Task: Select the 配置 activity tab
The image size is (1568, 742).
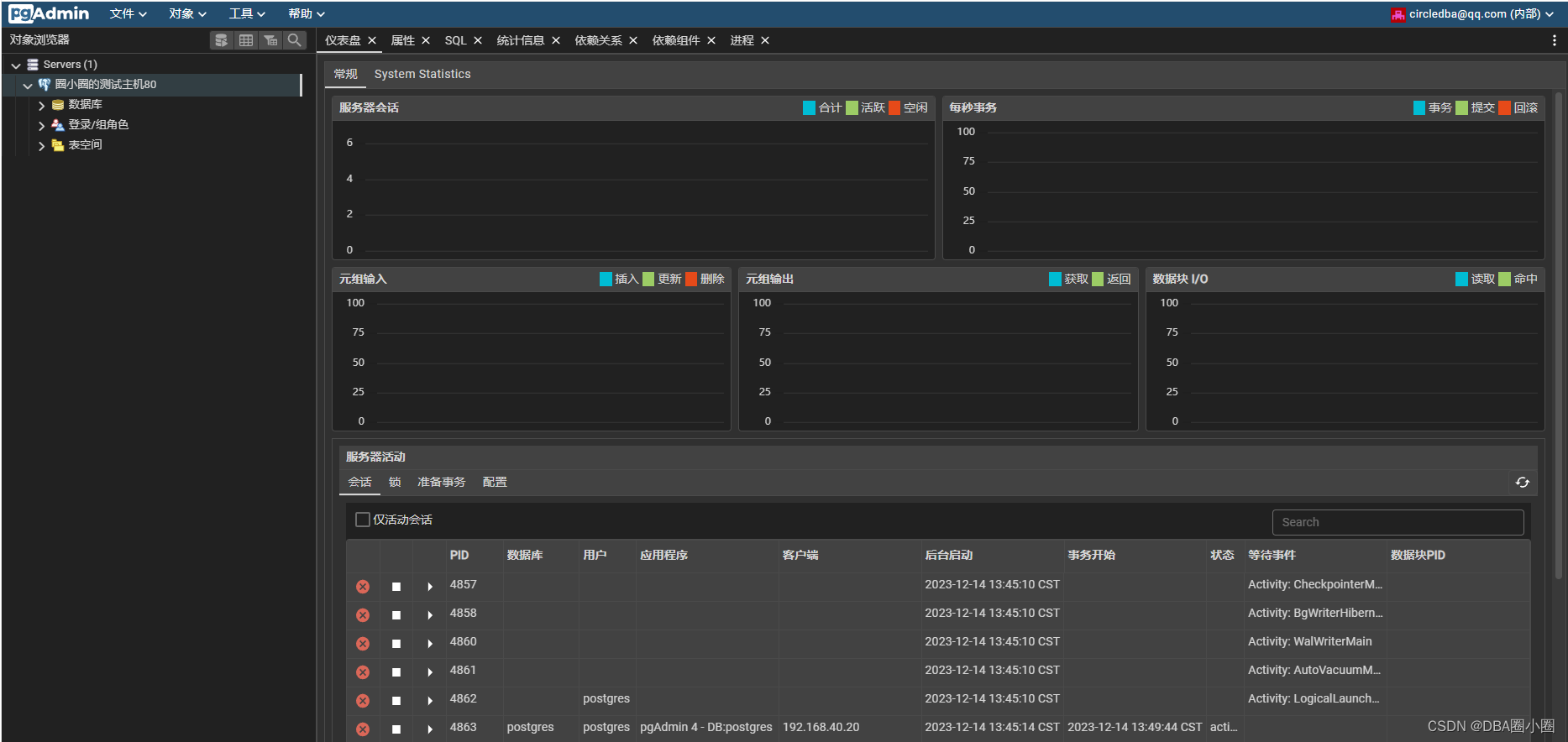Action: pos(495,482)
